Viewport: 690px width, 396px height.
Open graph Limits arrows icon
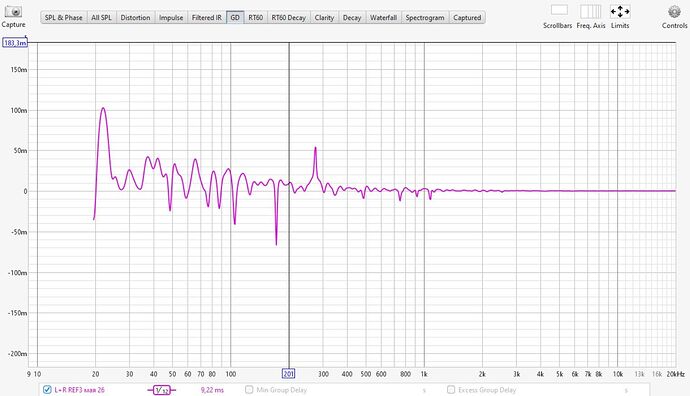(x=620, y=11)
